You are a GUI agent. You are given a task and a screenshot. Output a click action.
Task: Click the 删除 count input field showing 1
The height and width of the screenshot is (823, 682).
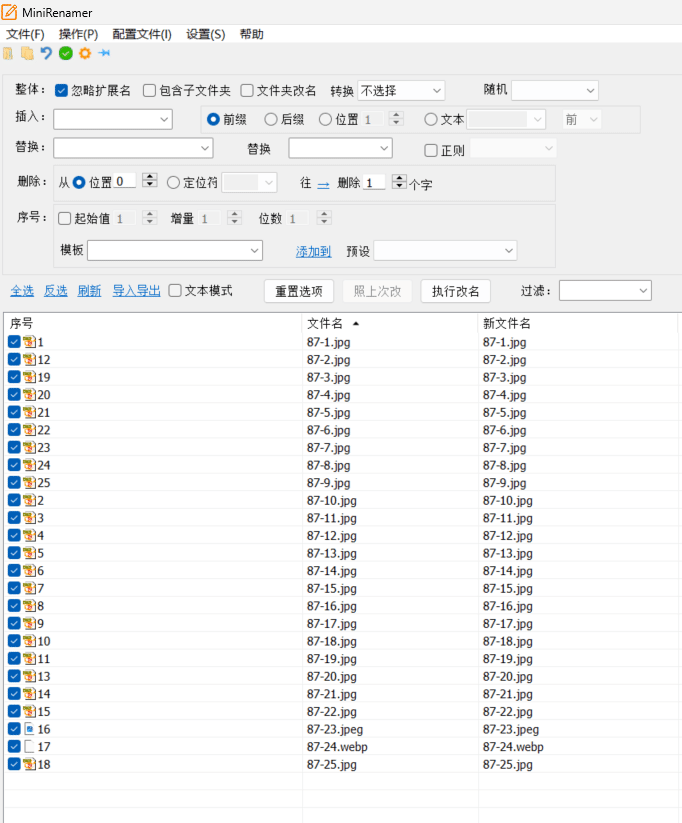click(375, 183)
